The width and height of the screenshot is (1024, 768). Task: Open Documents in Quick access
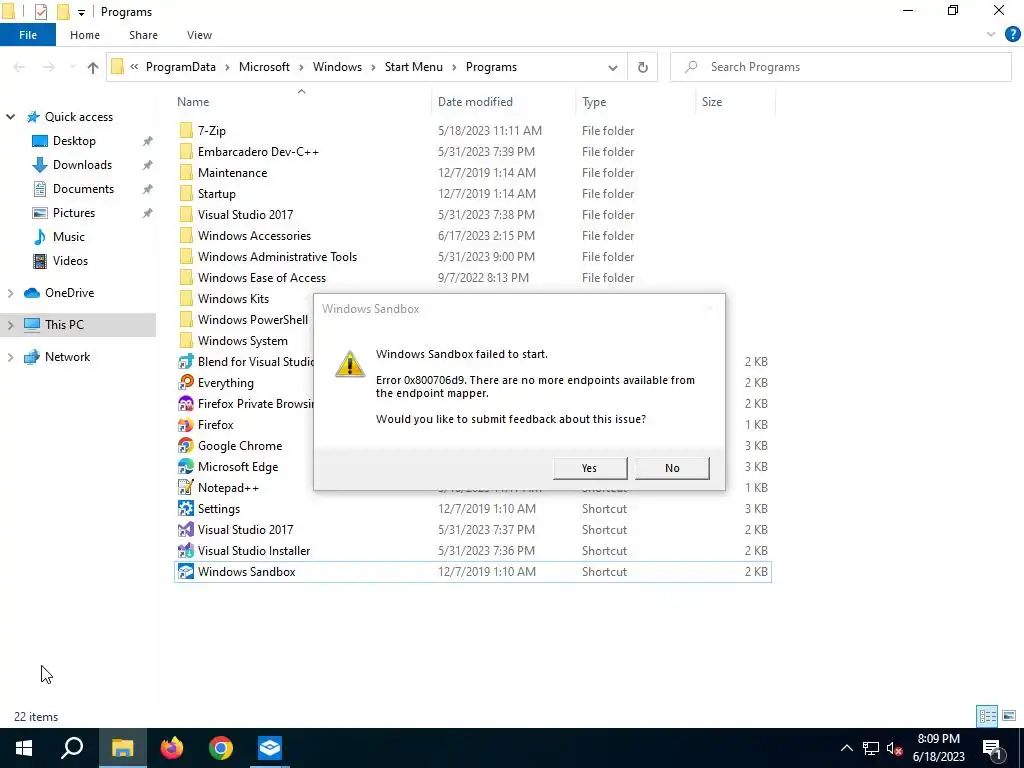click(x=83, y=189)
